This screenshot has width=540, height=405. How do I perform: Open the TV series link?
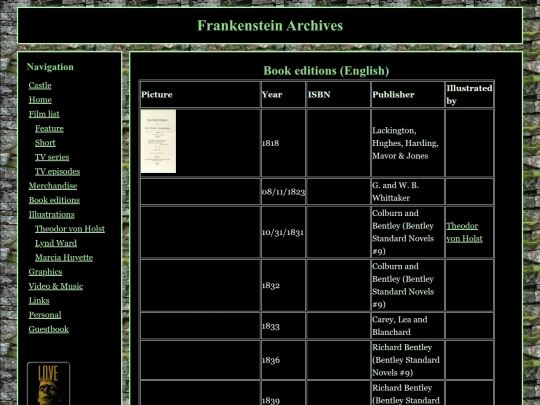point(52,157)
